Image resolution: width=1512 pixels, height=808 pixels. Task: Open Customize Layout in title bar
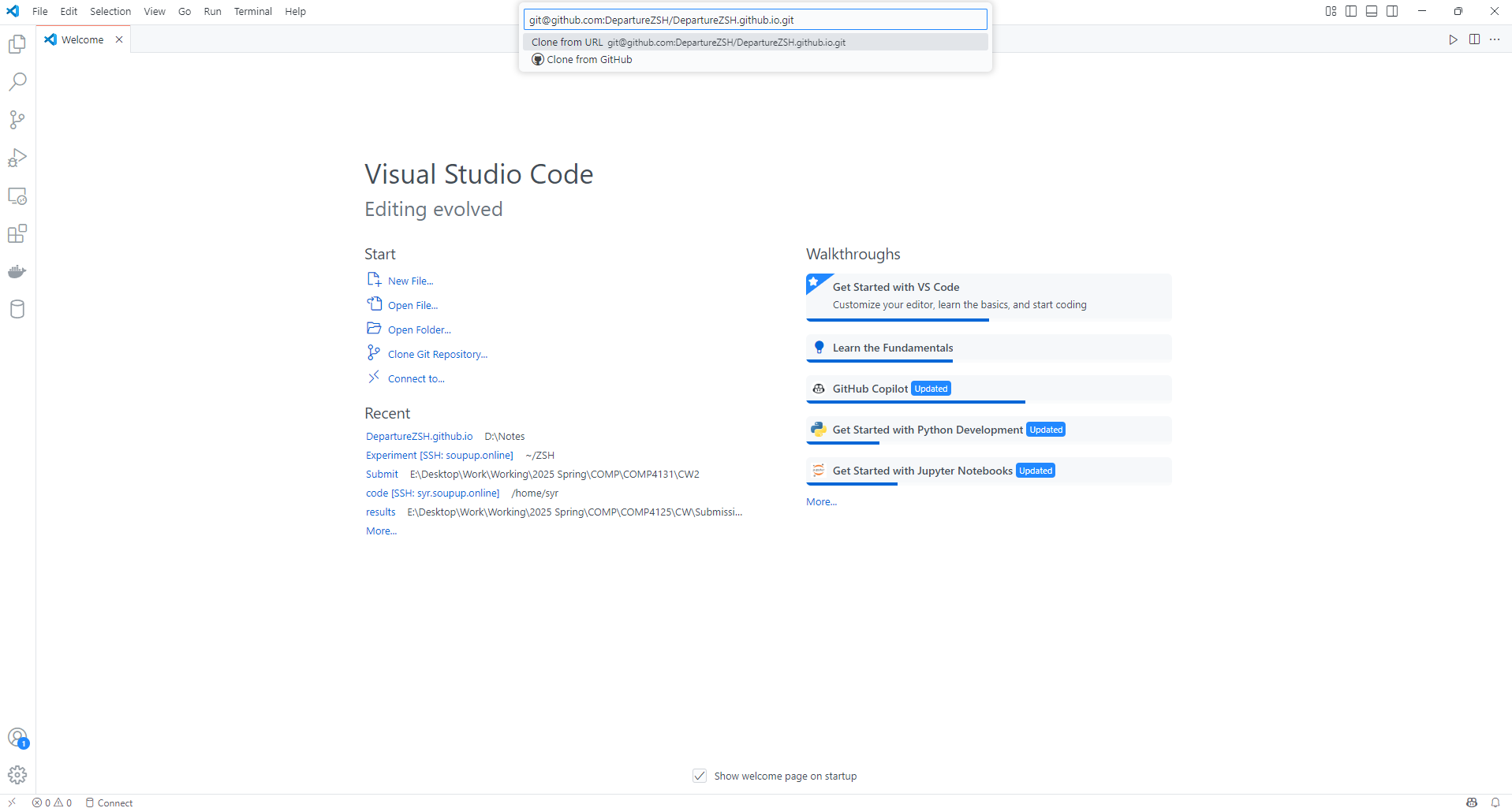tap(1331, 11)
